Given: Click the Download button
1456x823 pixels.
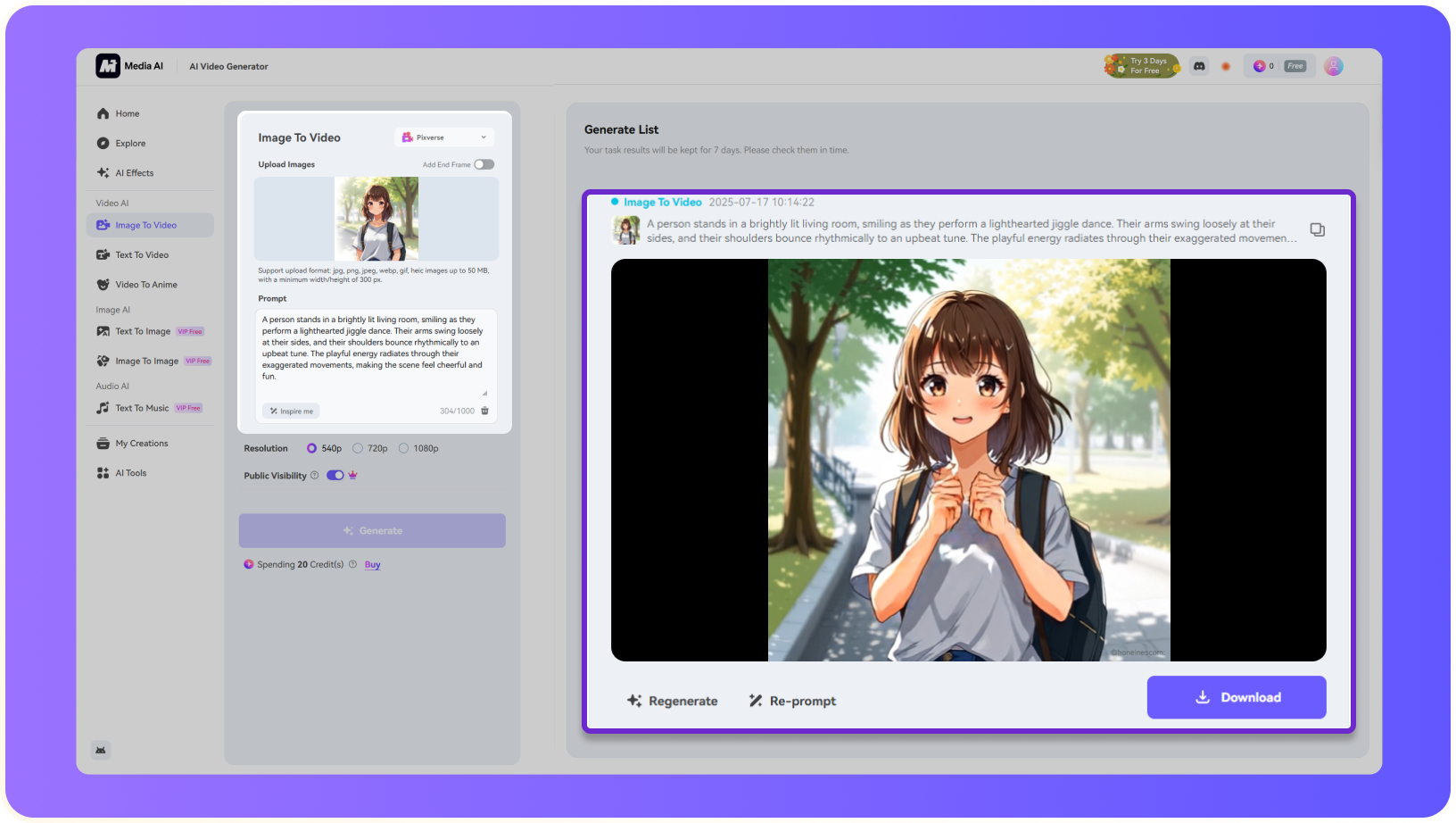Looking at the screenshot, I should pos(1237,697).
